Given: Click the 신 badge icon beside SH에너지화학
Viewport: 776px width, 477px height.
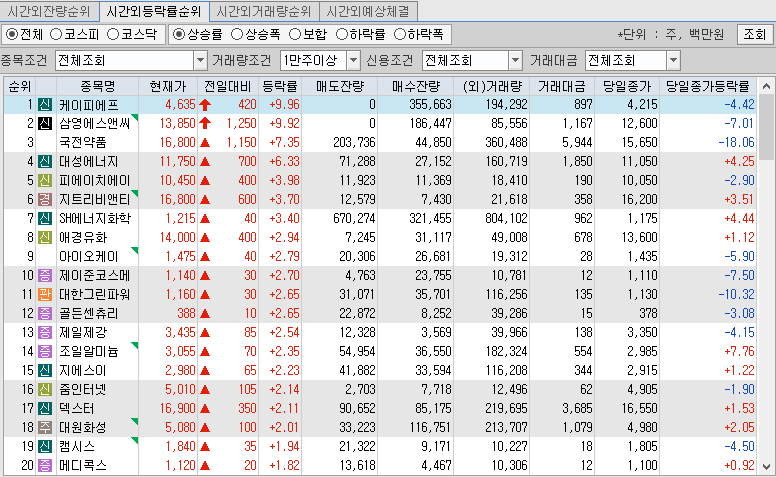Looking at the screenshot, I should (x=45, y=219).
